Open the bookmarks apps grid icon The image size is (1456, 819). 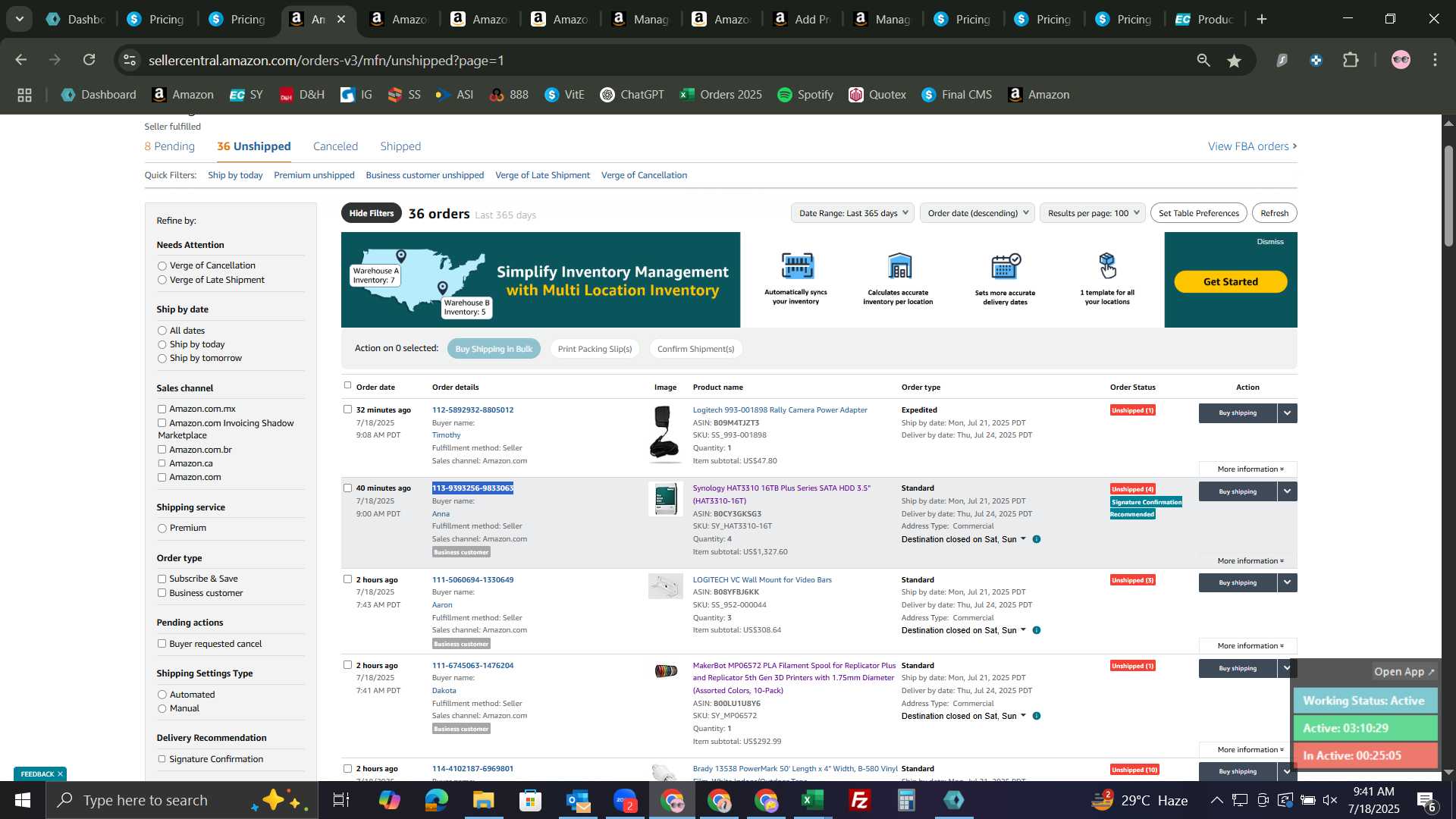point(24,95)
